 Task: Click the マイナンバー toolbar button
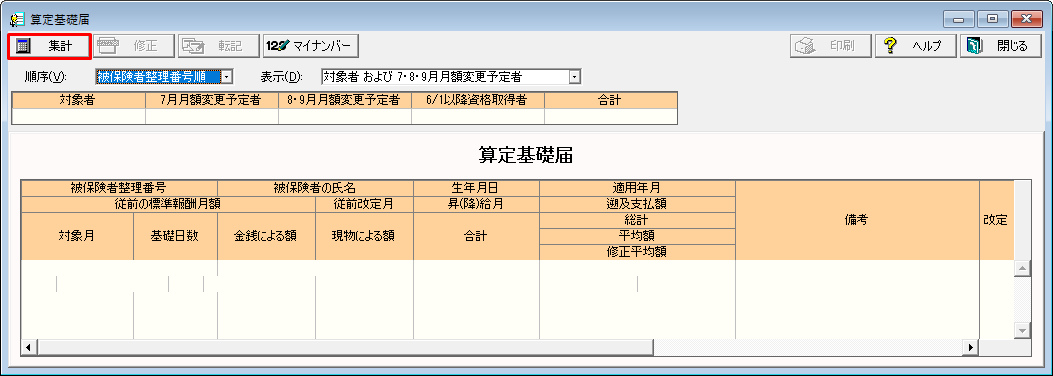310,46
